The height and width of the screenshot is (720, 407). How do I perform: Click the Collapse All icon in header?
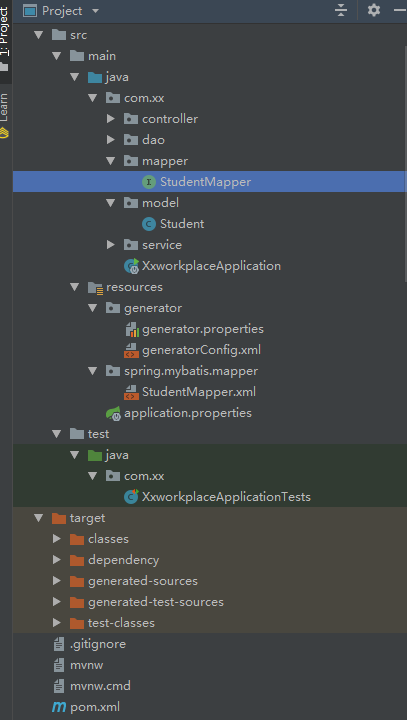341,10
